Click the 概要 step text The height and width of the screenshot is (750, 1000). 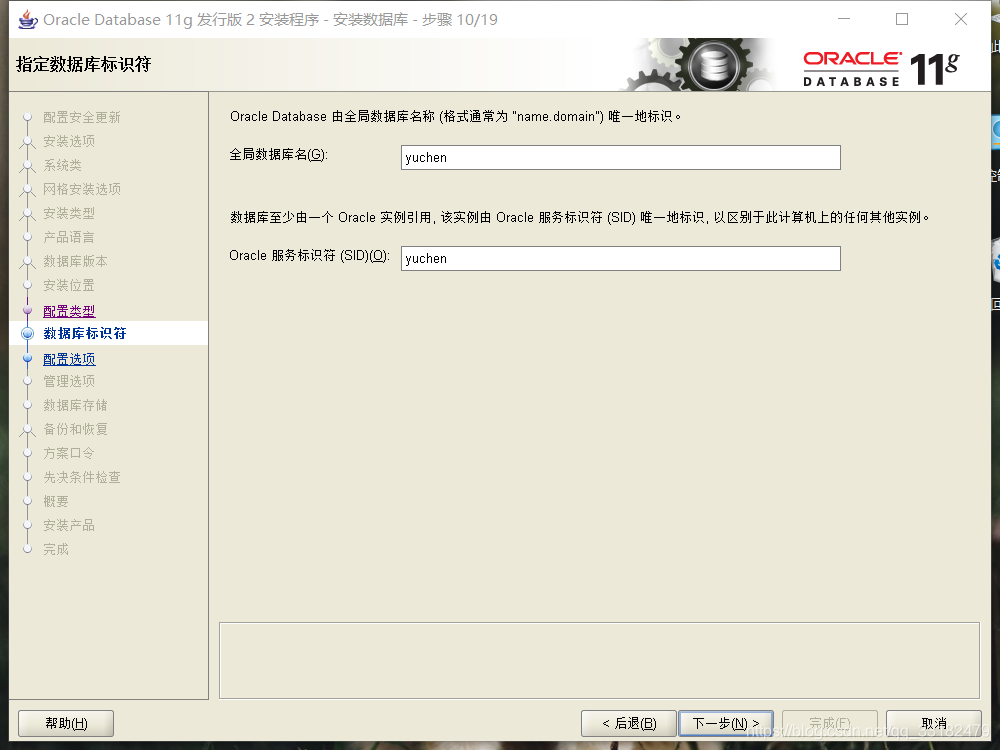(56, 501)
